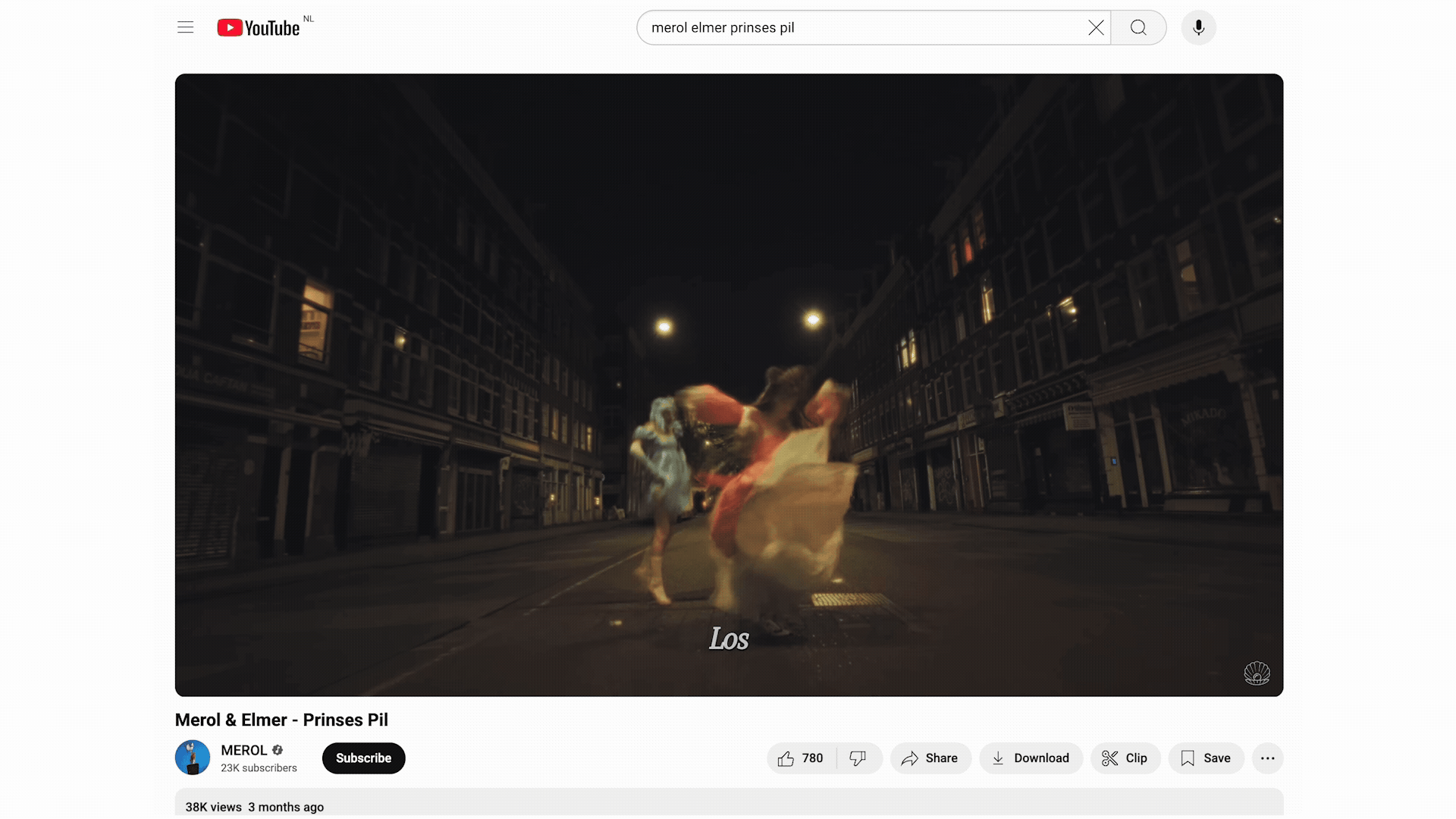The image size is (1456, 819).
Task: Create a Clip of the video
Action: pyautogui.click(x=1125, y=758)
